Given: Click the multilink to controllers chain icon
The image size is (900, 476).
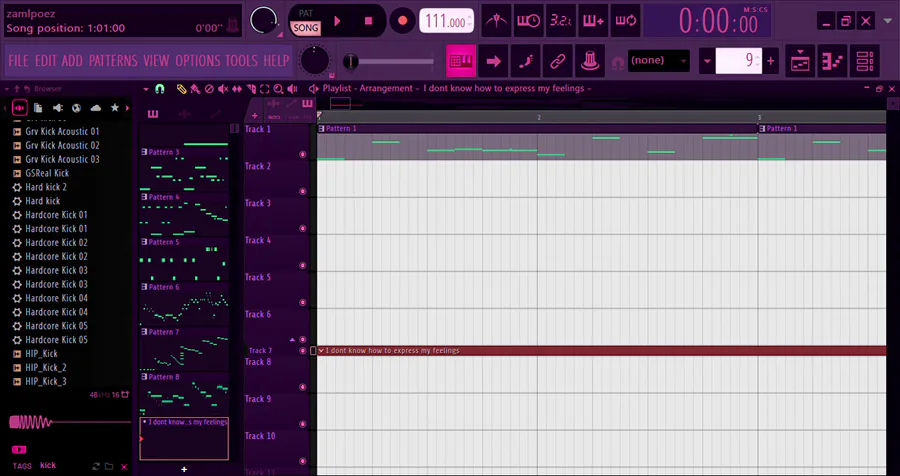Looking at the screenshot, I should 558,60.
